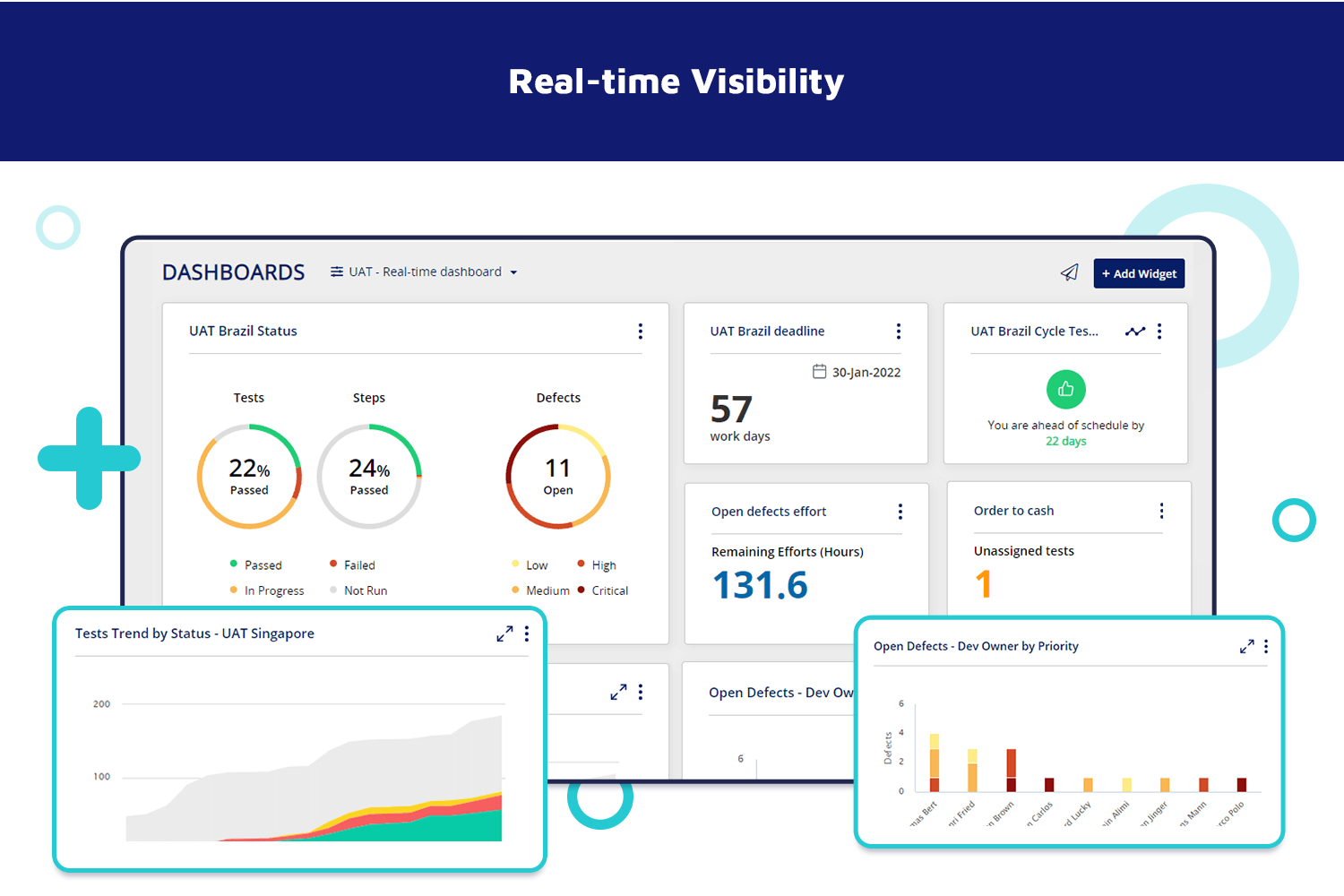
Task: Expand Open Defects - Dev Owner by Priority widget
Action: (x=1246, y=646)
